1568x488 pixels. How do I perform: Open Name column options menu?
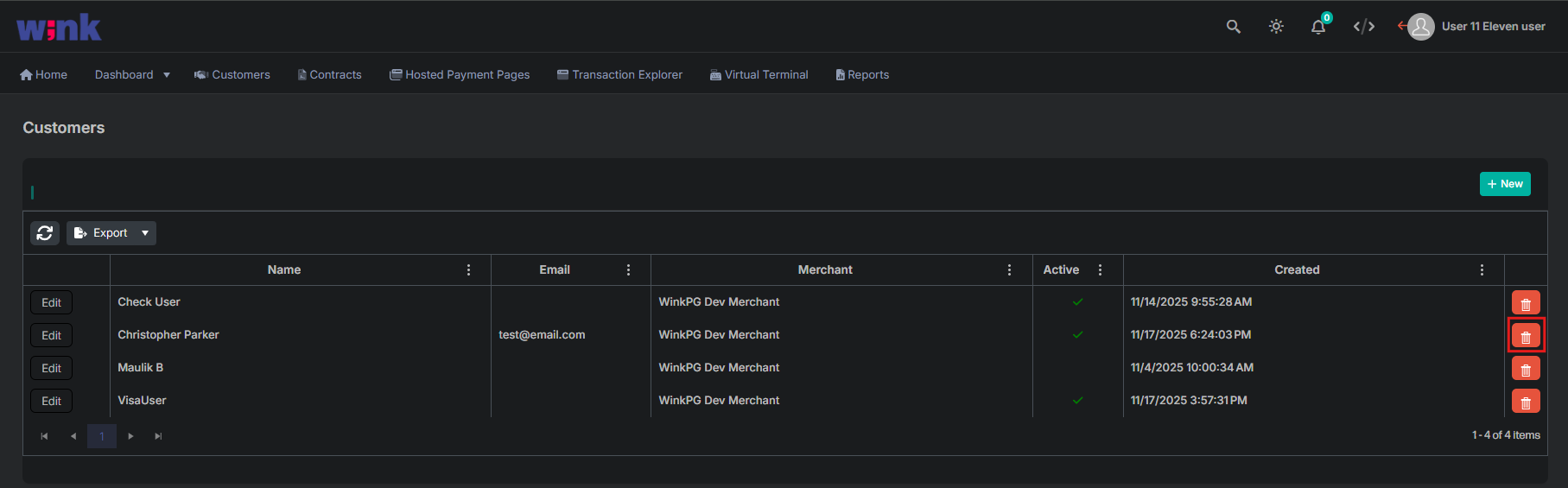tap(469, 270)
